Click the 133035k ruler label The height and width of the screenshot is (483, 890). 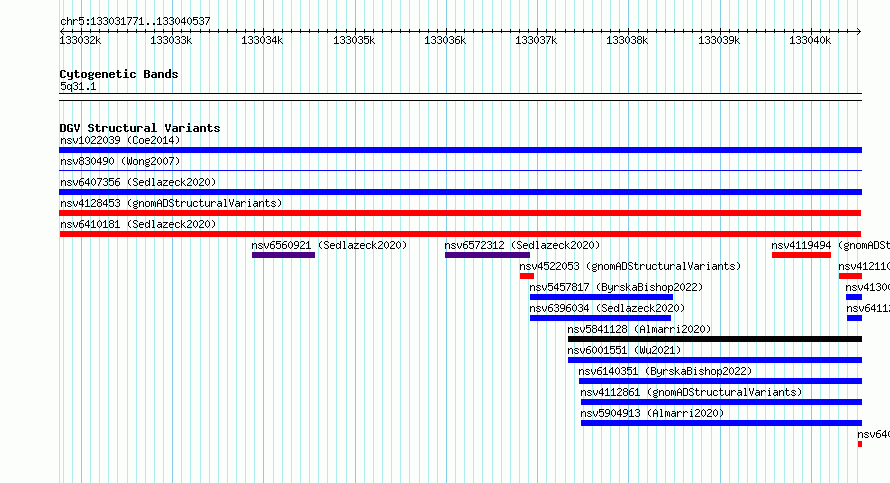354,40
